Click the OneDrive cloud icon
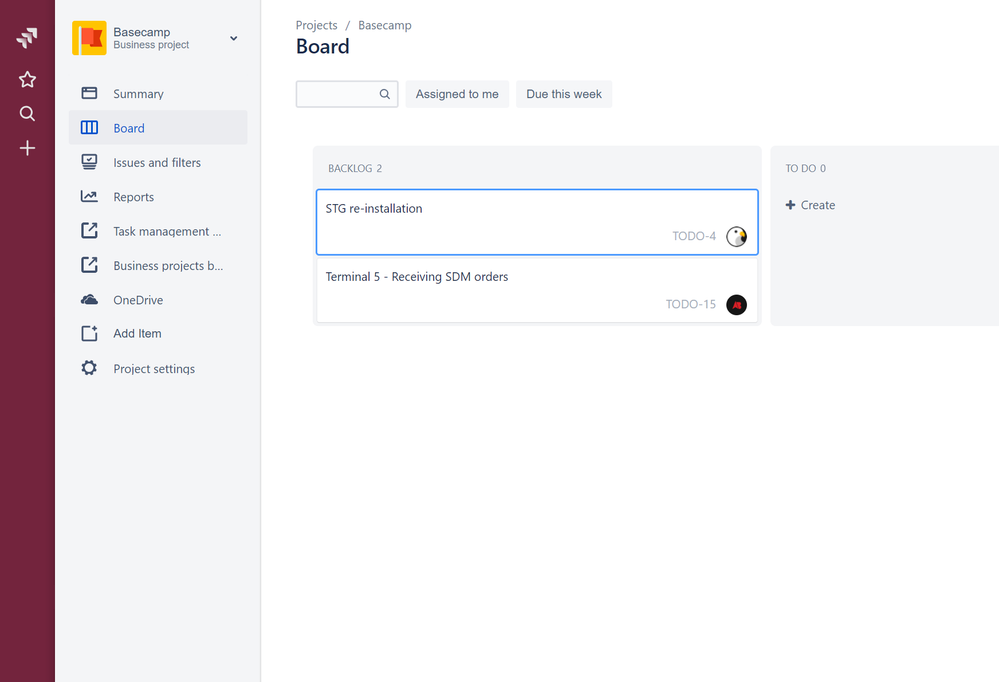The width and height of the screenshot is (999, 682). click(89, 300)
